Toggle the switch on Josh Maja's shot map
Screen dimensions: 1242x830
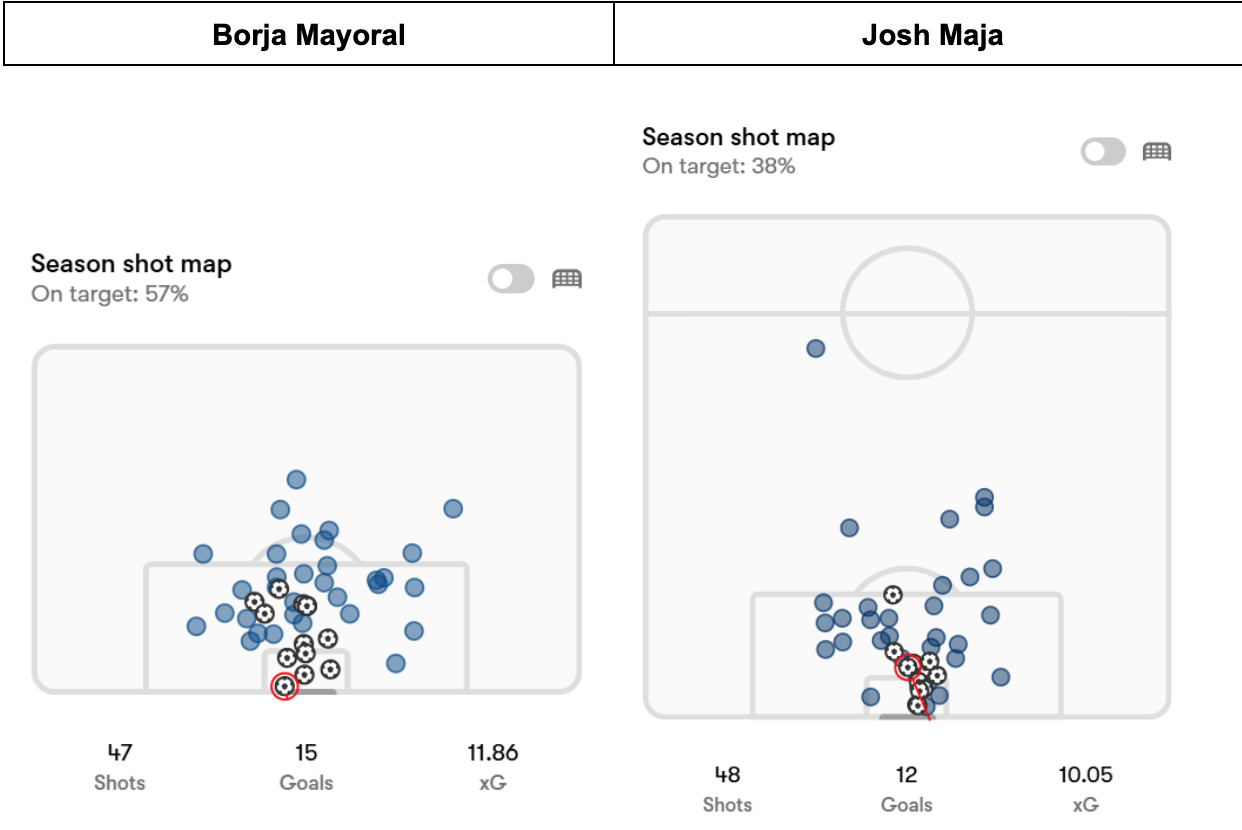coord(1103,152)
